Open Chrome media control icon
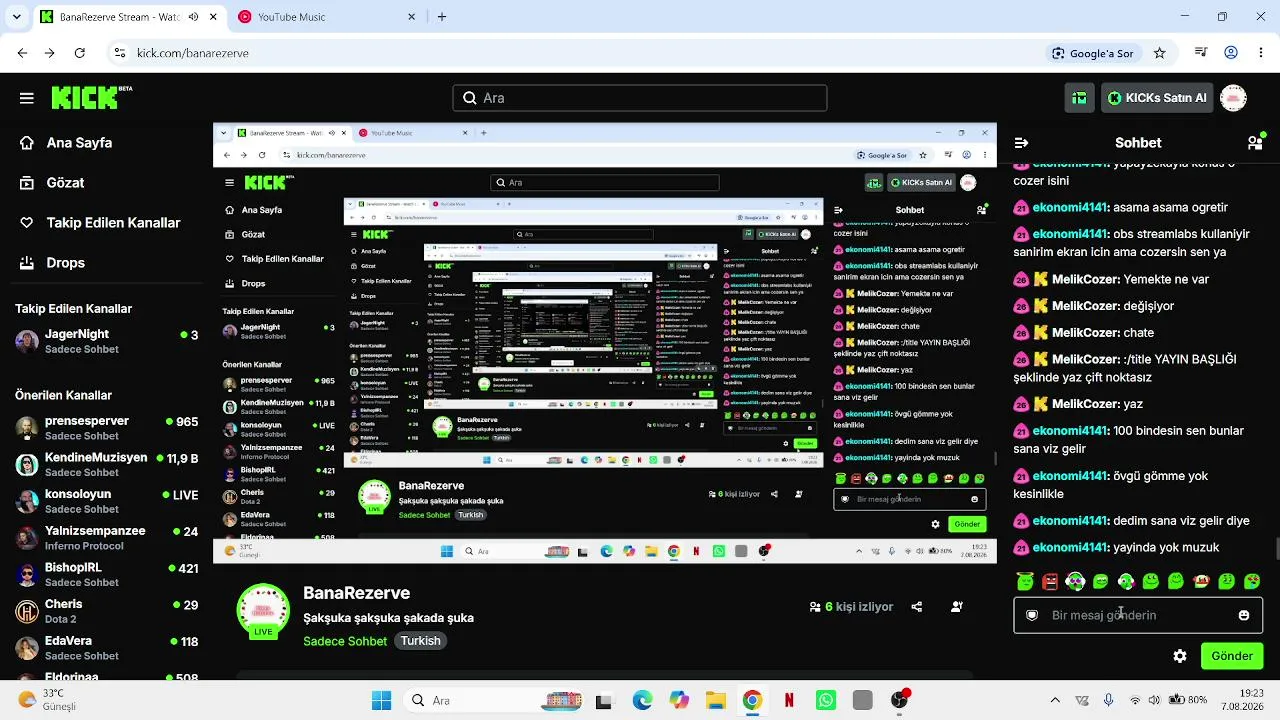This screenshot has width=1280, height=720. point(1201,53)
